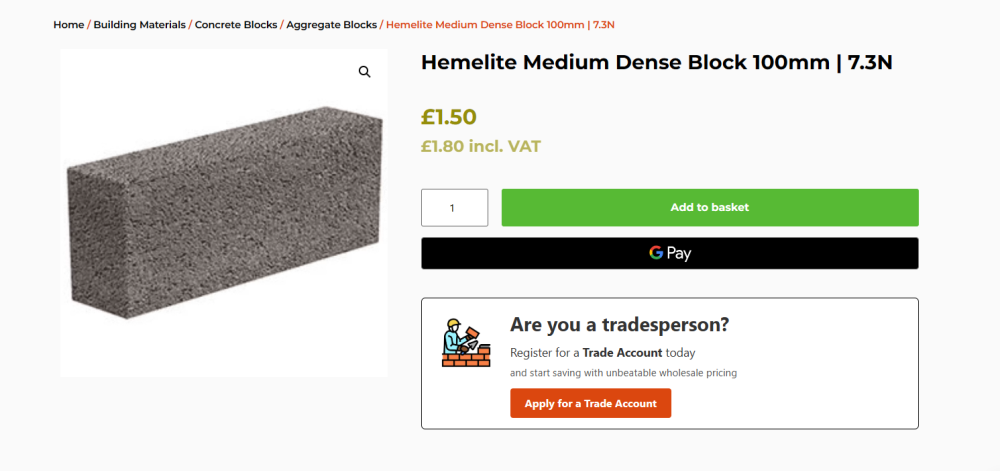The height and width of the screenshot is (471, 1000).
Task: Apply for a Trade Account
Action: pos(590,403)
